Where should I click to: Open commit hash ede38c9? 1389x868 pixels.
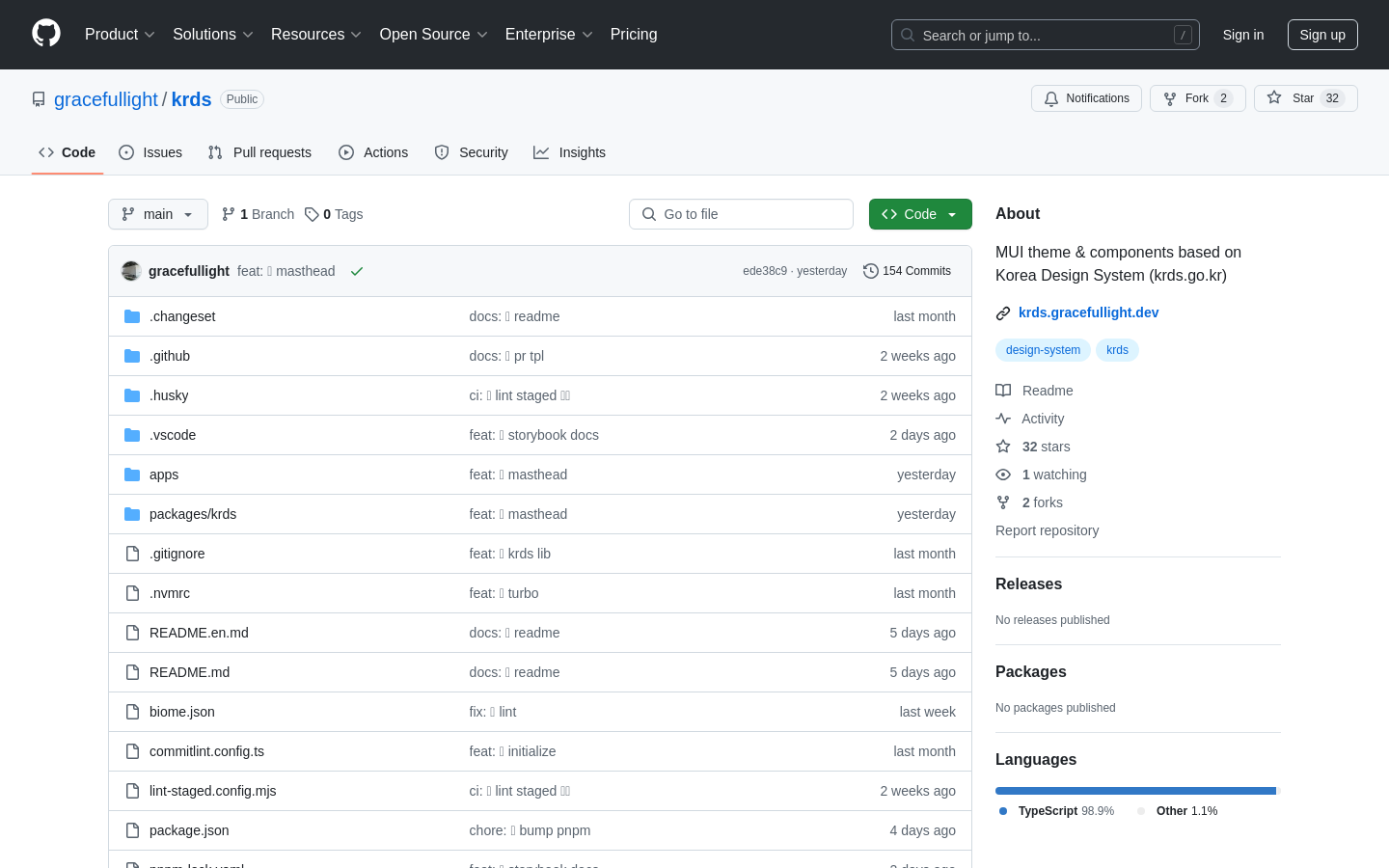[765, 271]
